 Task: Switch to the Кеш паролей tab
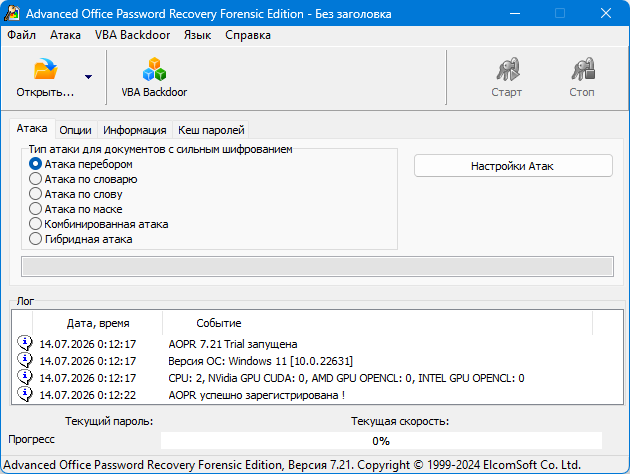[211, 130]
